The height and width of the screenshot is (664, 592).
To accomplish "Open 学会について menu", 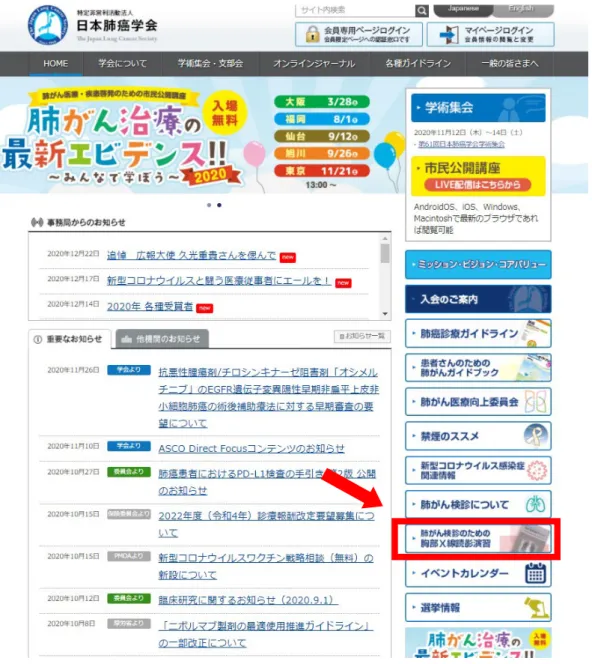I will pos(123,64).
